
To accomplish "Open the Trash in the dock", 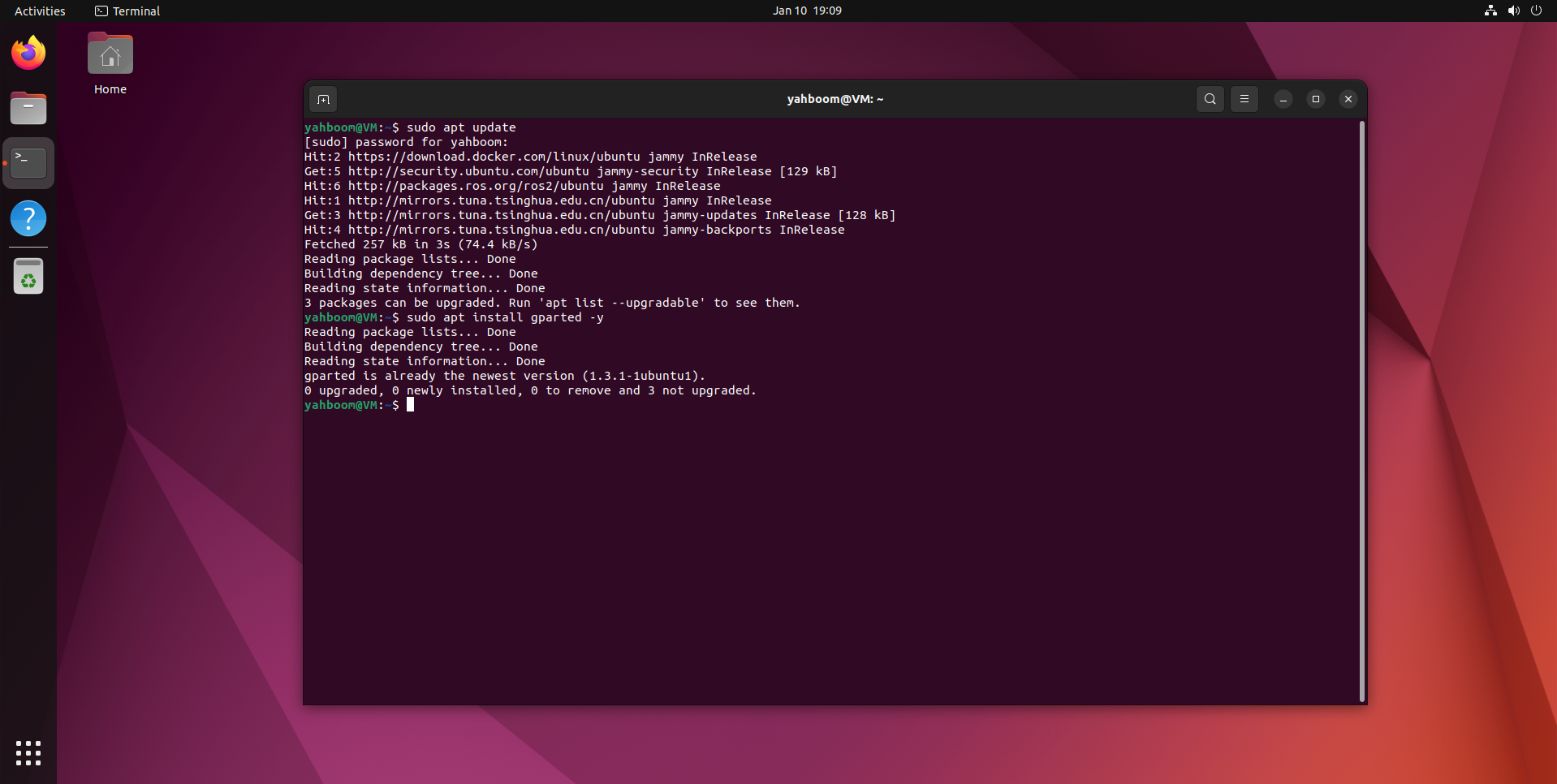I will [28, 277].
